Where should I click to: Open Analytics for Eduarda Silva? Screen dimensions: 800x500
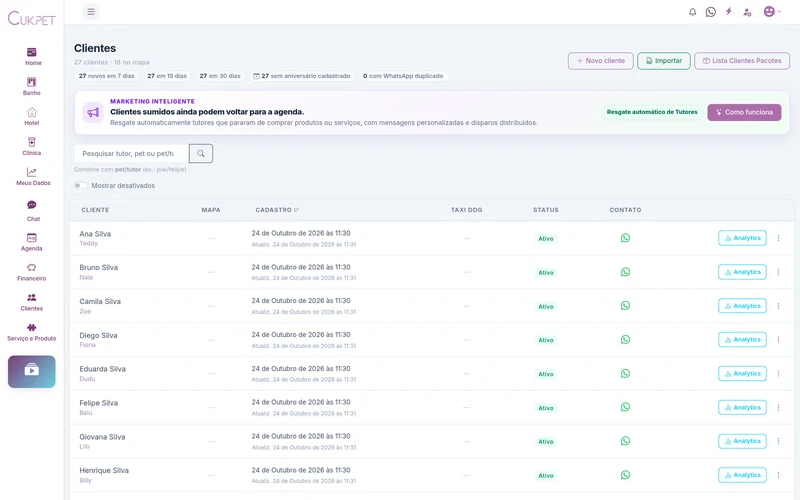click(742, 373)
